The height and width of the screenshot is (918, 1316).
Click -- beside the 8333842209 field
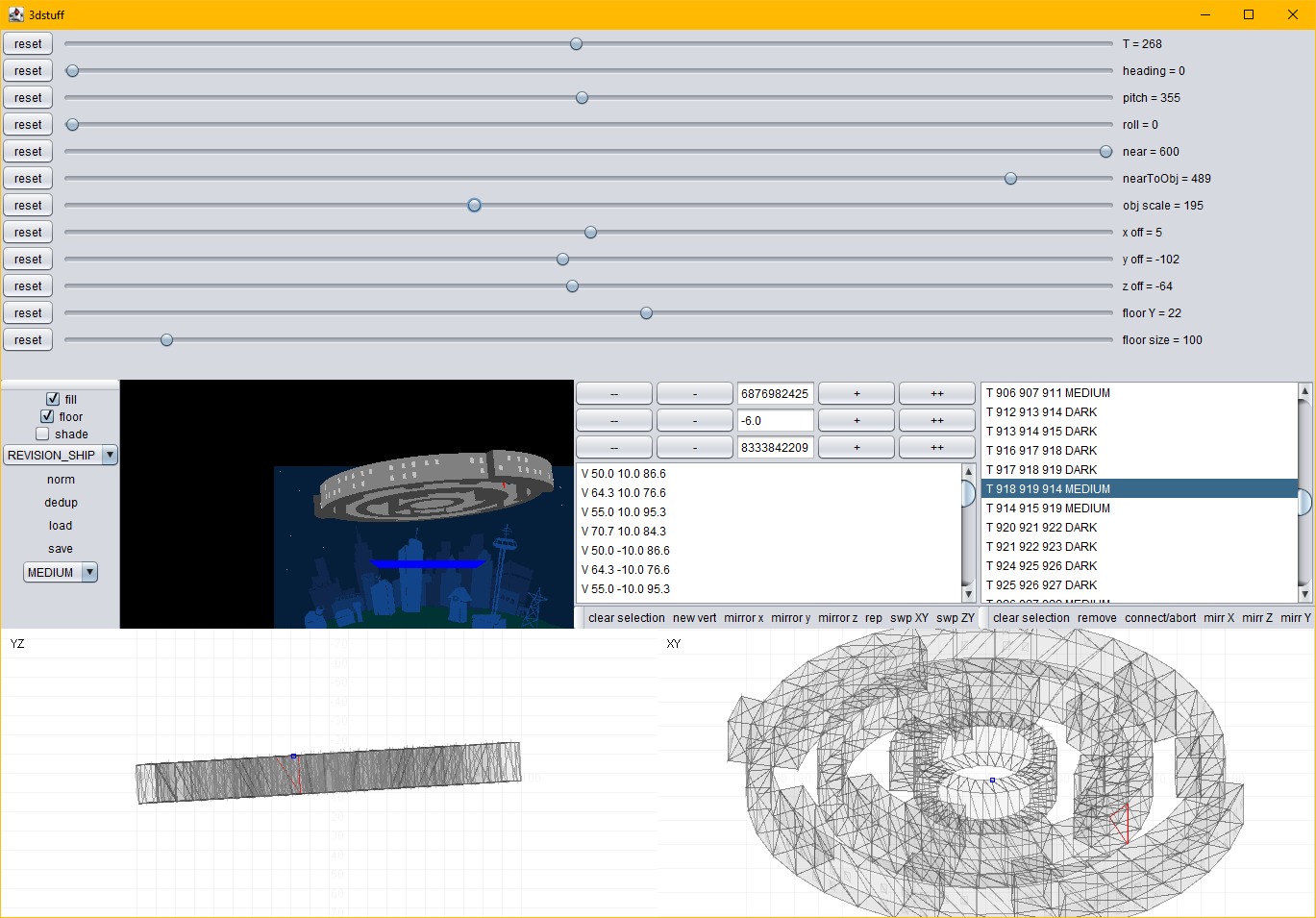(614, 448)
